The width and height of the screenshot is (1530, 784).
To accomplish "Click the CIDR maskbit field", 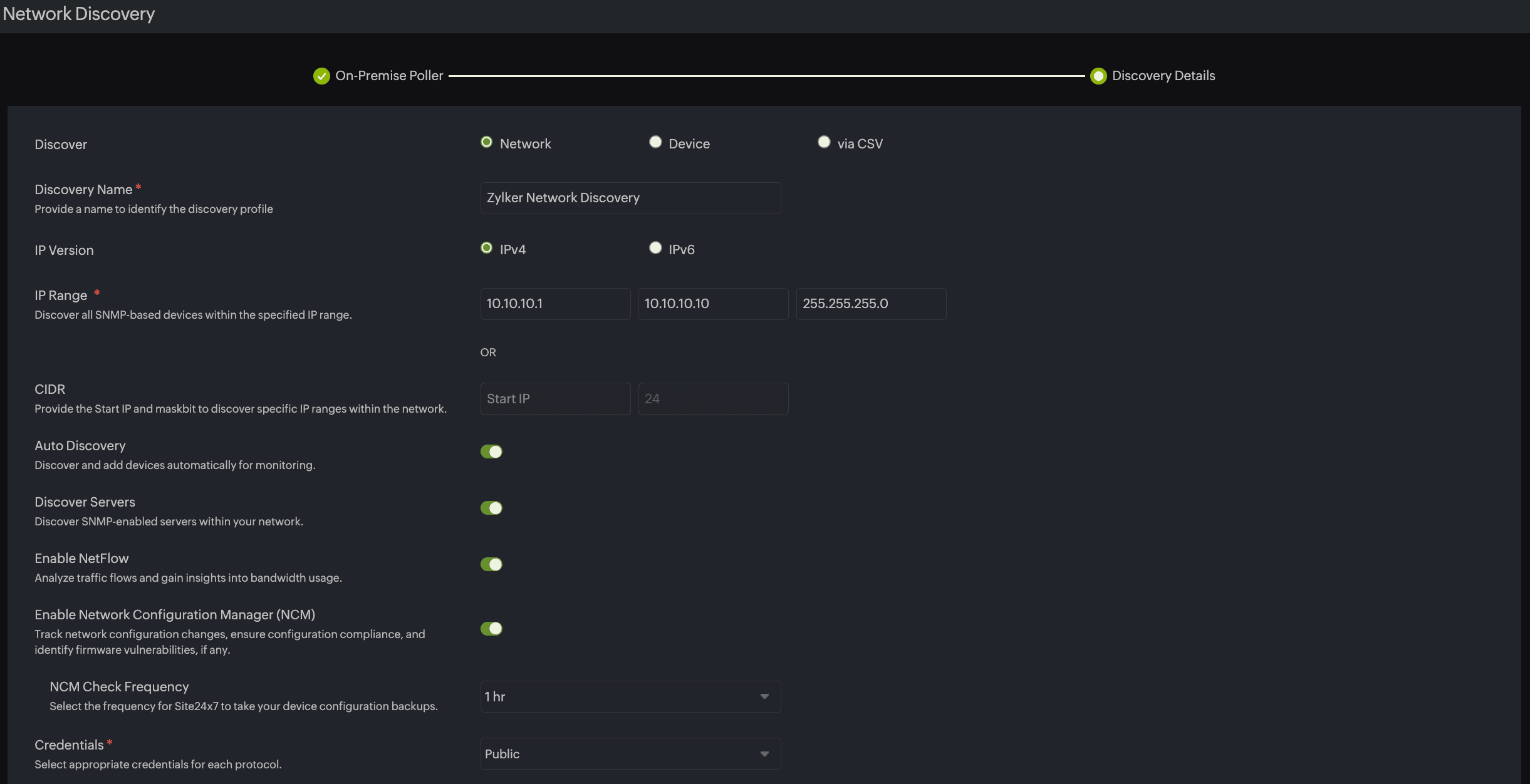I will click(x=712, y=399).
